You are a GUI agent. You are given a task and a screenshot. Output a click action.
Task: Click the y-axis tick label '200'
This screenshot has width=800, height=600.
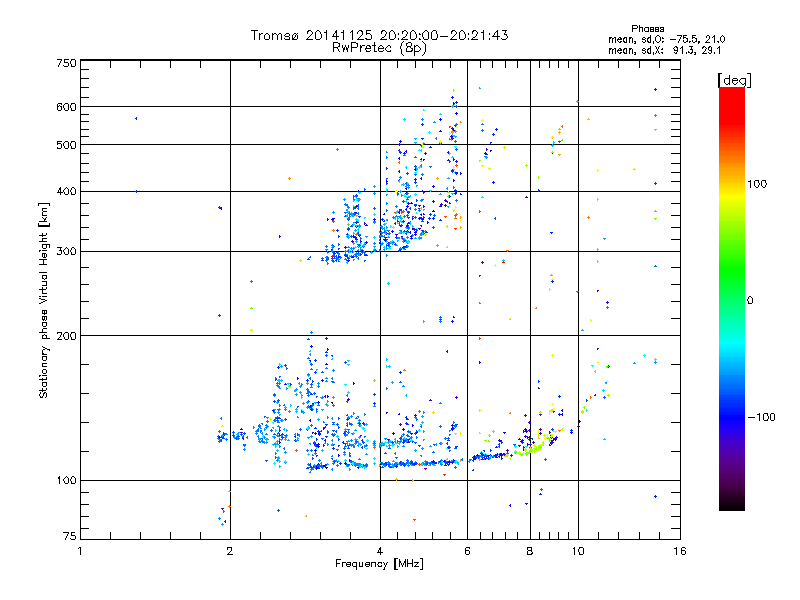pyautogui.click(x=67, y=336)
